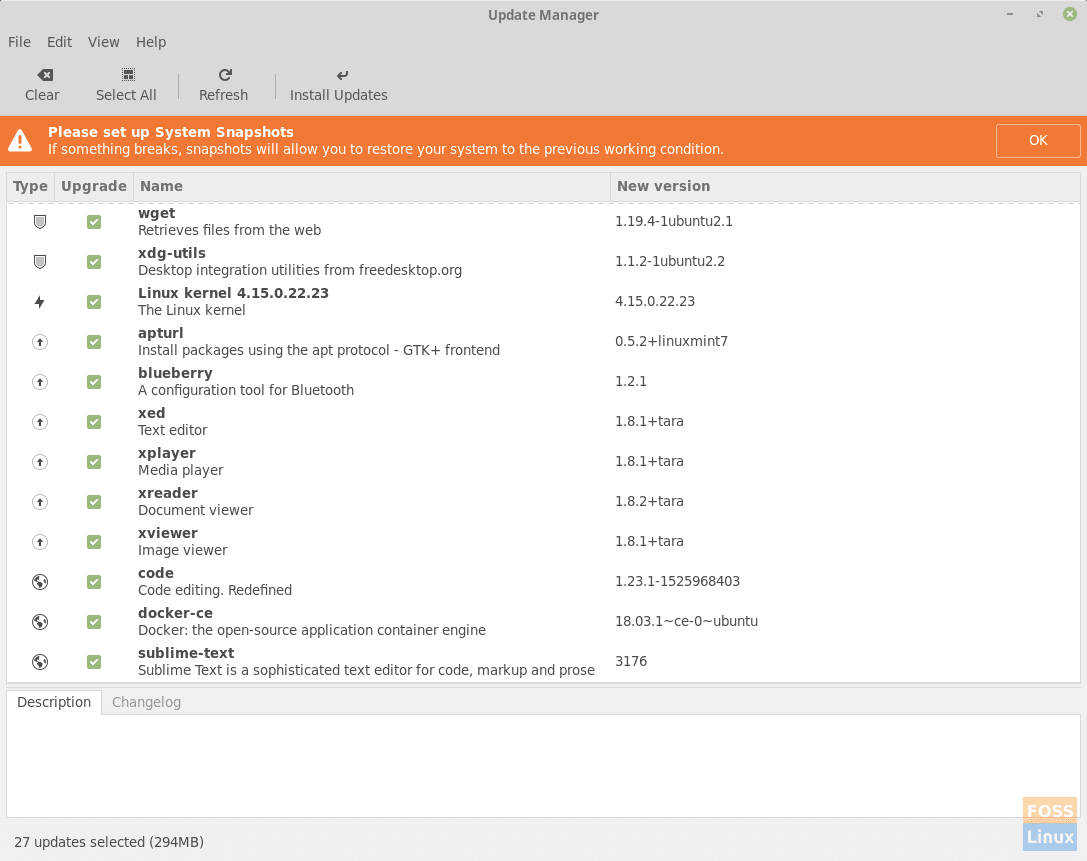Switch to the Changelog tab
Image resolution: width=1087 pixels, height=861 pixels.
[146, 702]
